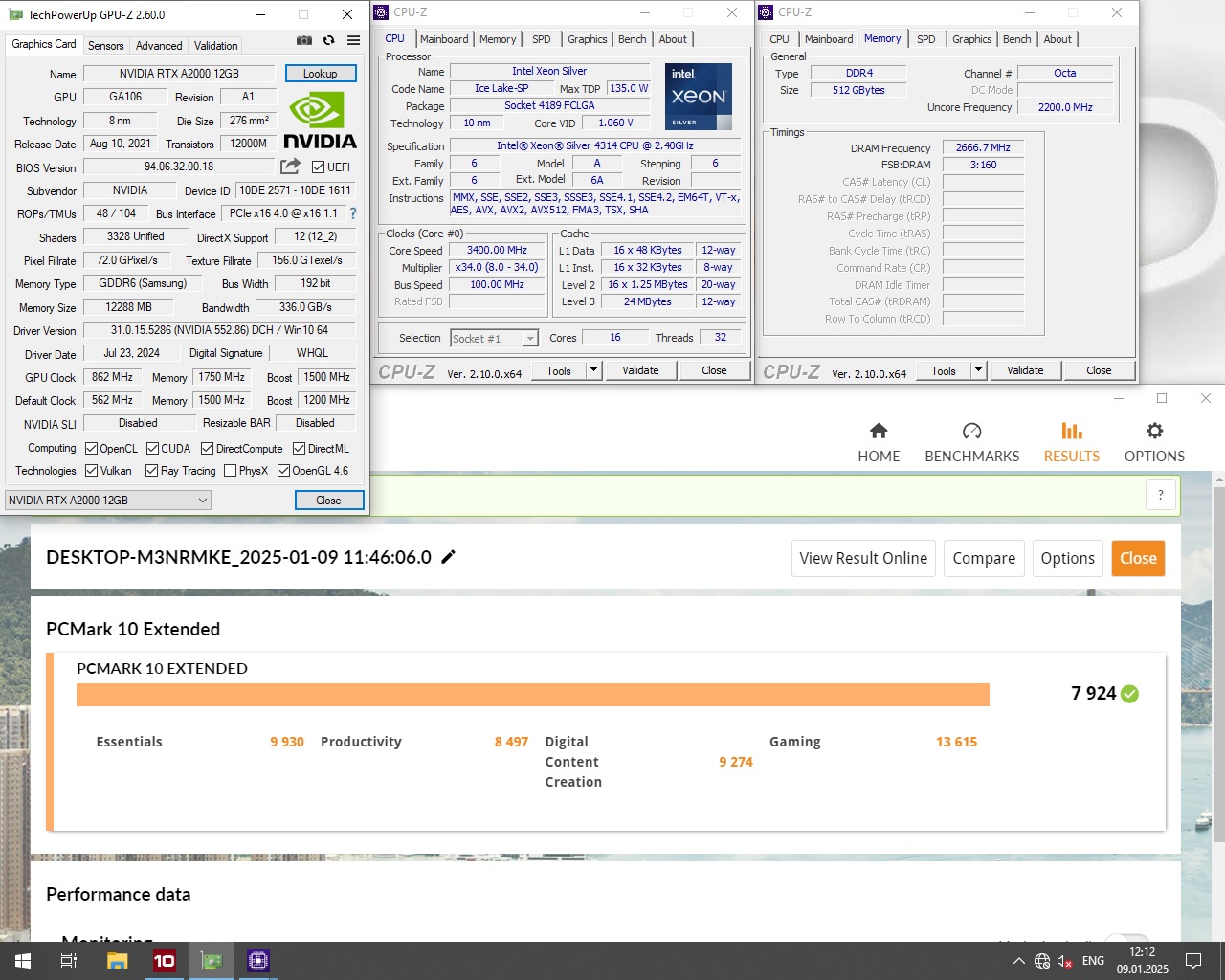Take GPU-Z screenshot with camera icon

304,40
